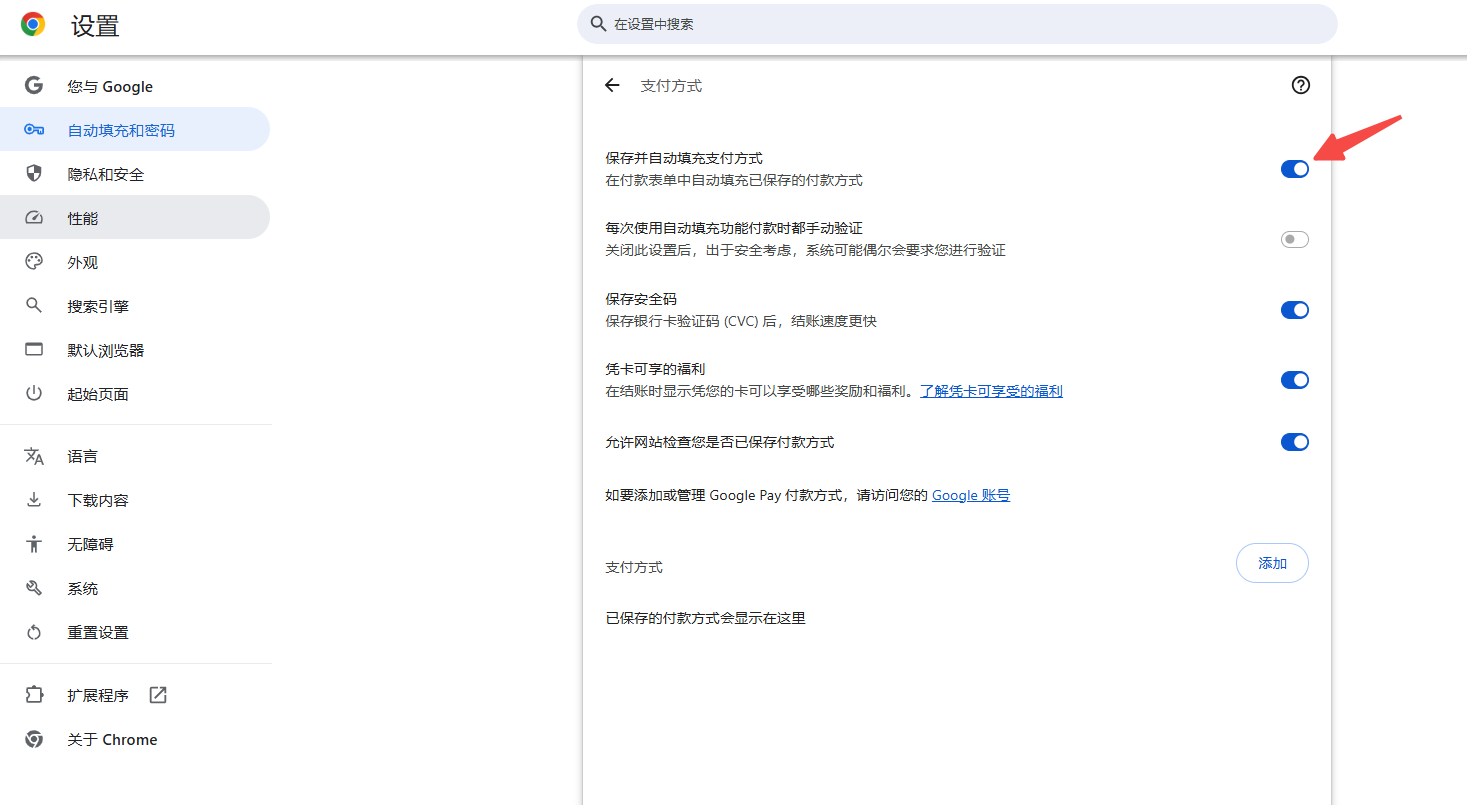Click the translate icon for 语言
The image size is (1467, 805).
point(34,456)
